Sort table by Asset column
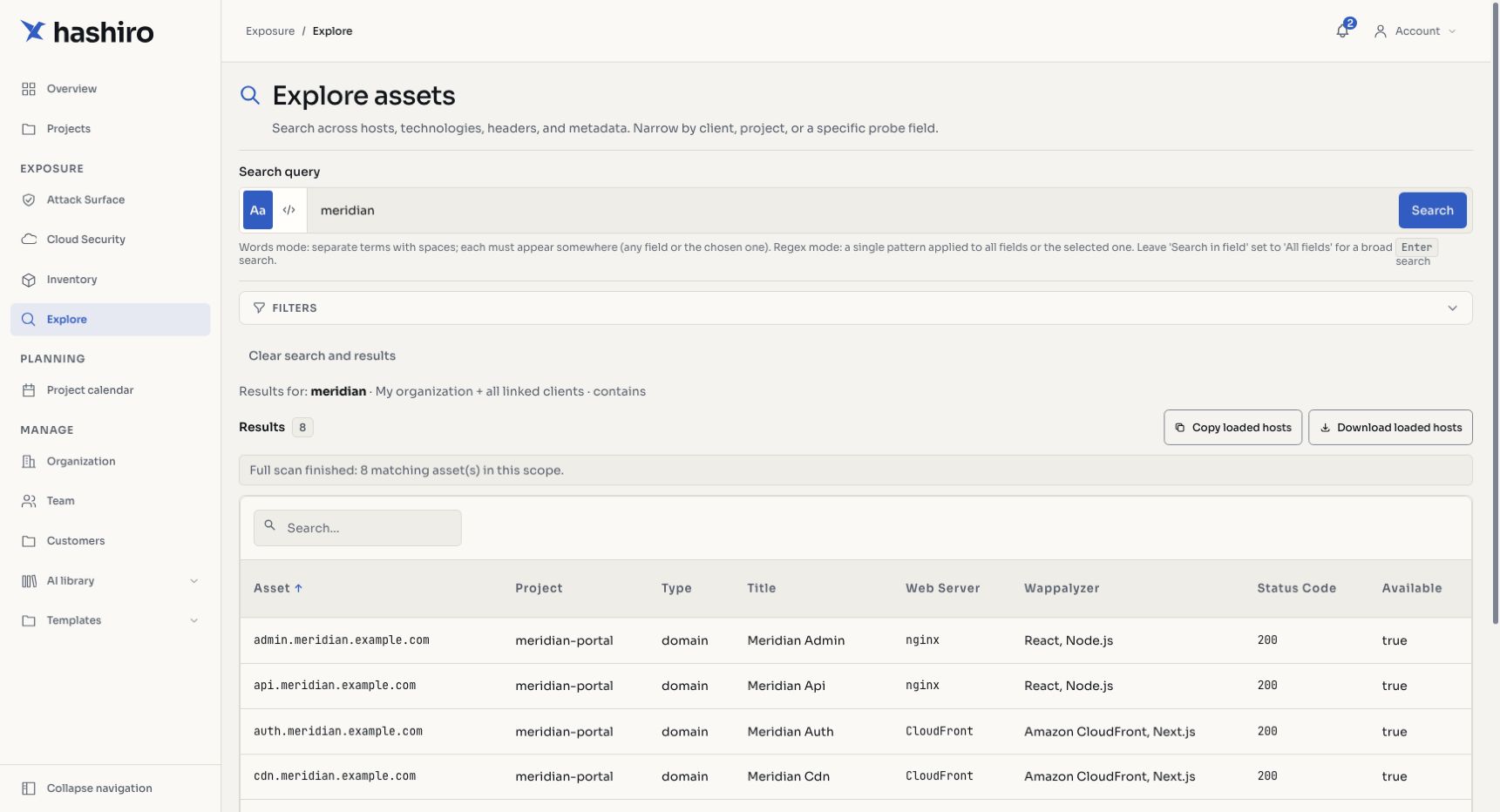Viewport: 1500px width, 812px height. (x=278, y=588)
